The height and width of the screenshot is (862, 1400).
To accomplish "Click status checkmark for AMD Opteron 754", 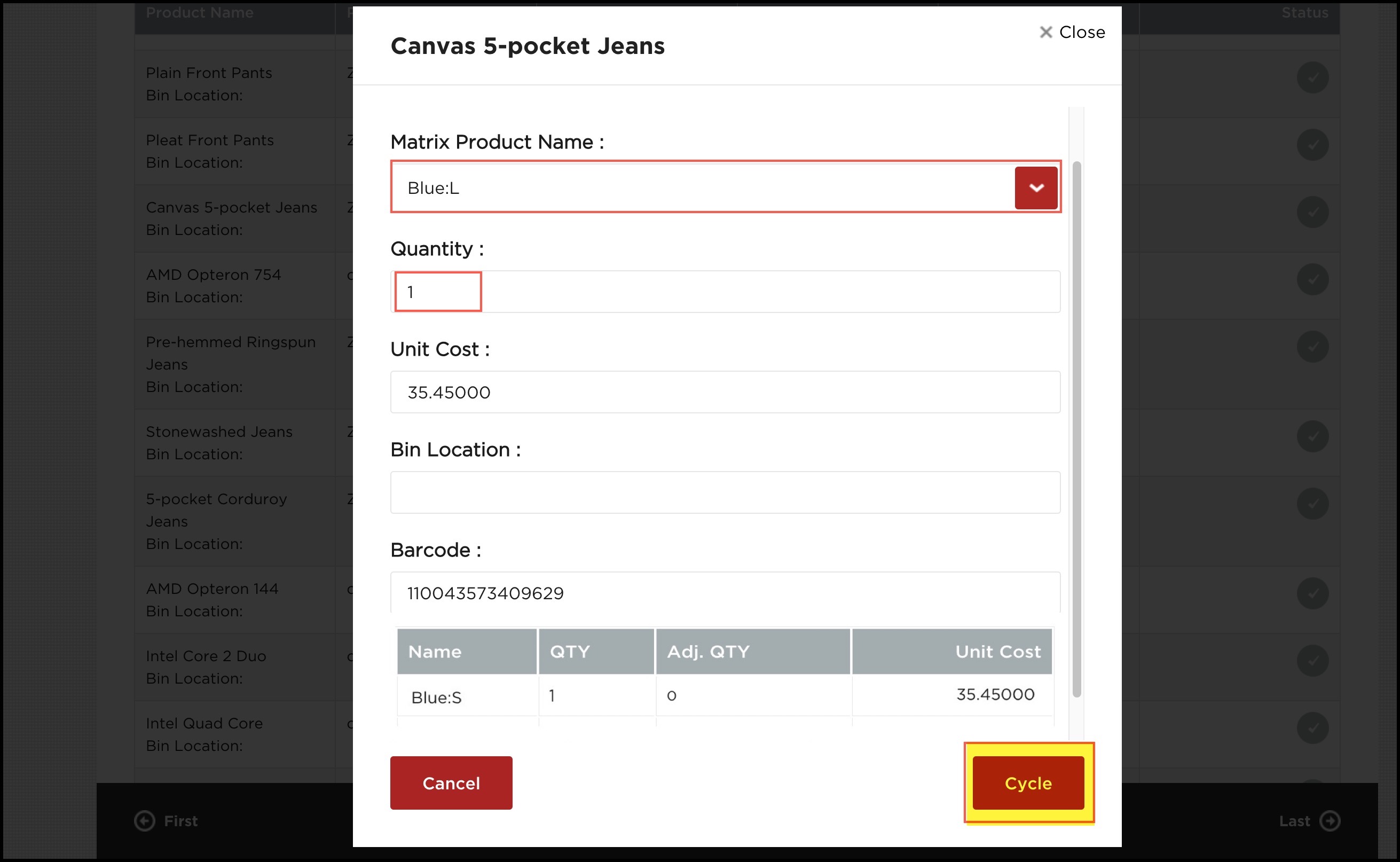I will [x=1312, y=279].
